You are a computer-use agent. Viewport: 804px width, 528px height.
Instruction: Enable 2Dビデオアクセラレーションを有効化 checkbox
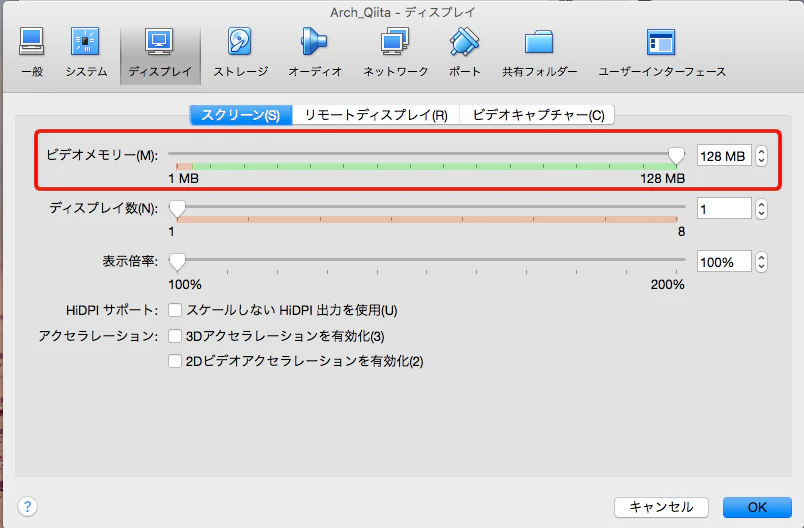tap(175, 361)
